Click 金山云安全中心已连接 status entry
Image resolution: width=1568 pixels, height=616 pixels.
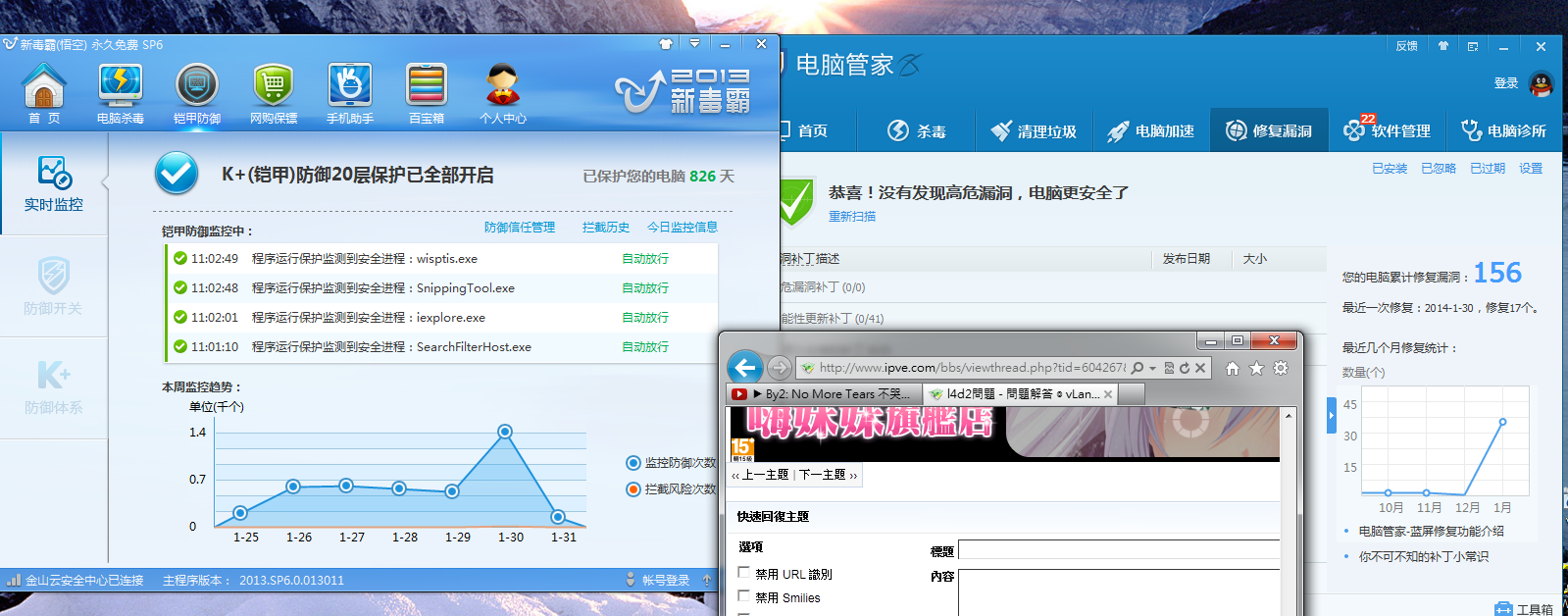[x=76, y=581]
